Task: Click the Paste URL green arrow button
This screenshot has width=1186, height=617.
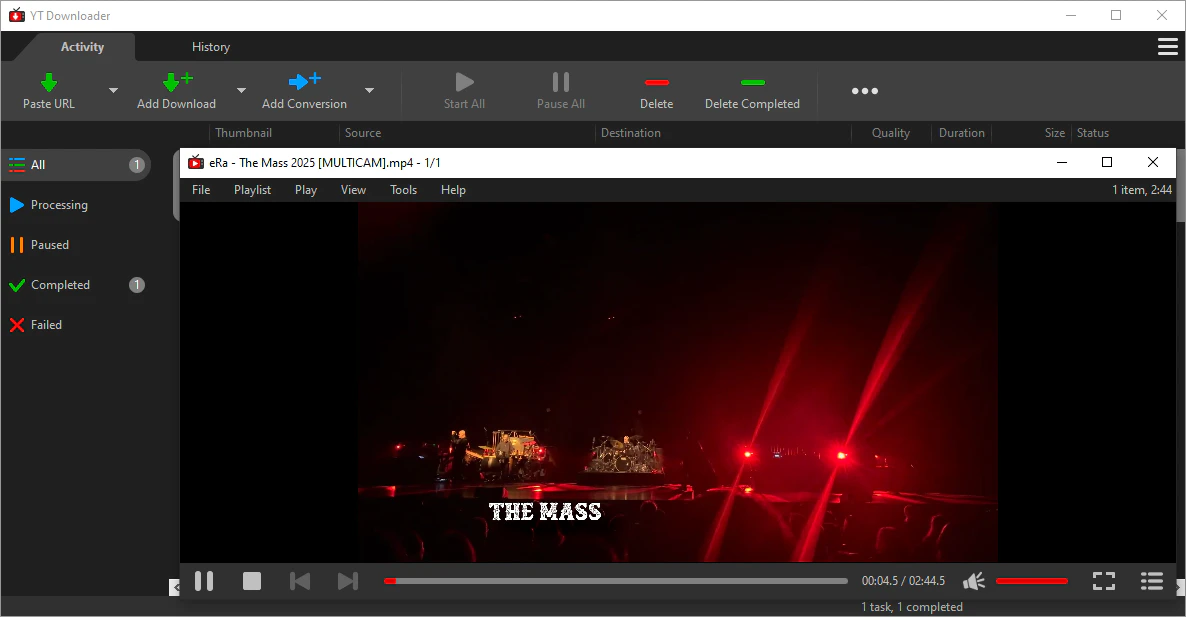Action: point(48,91)
